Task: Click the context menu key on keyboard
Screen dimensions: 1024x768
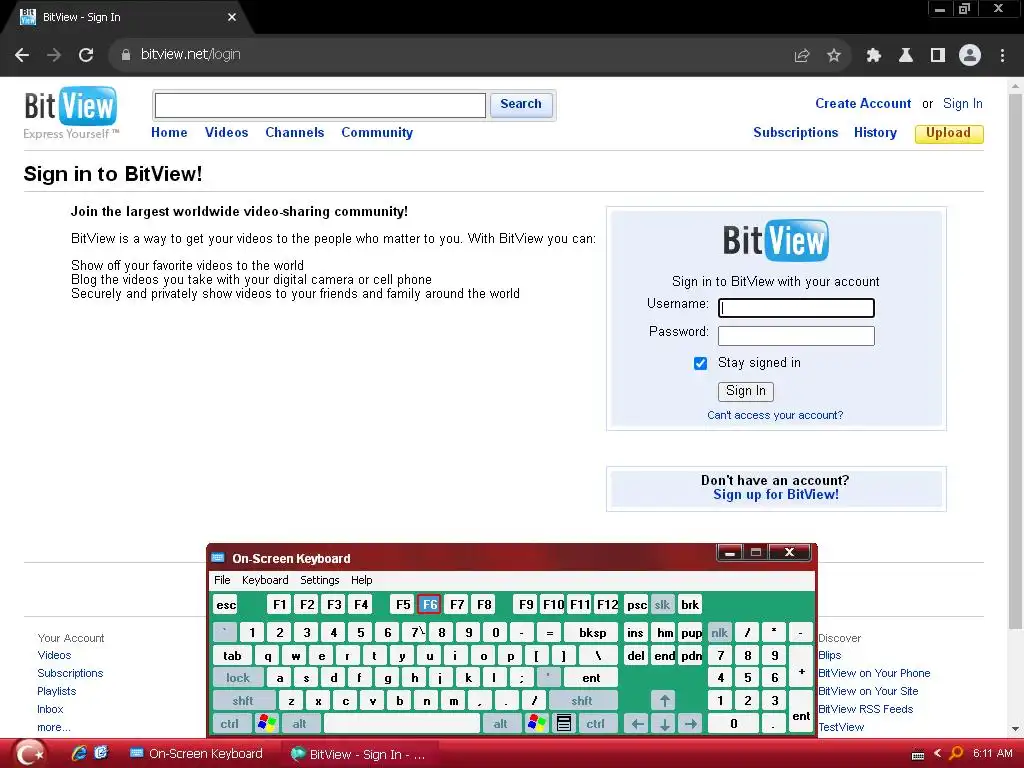Action: coord(564,724)
